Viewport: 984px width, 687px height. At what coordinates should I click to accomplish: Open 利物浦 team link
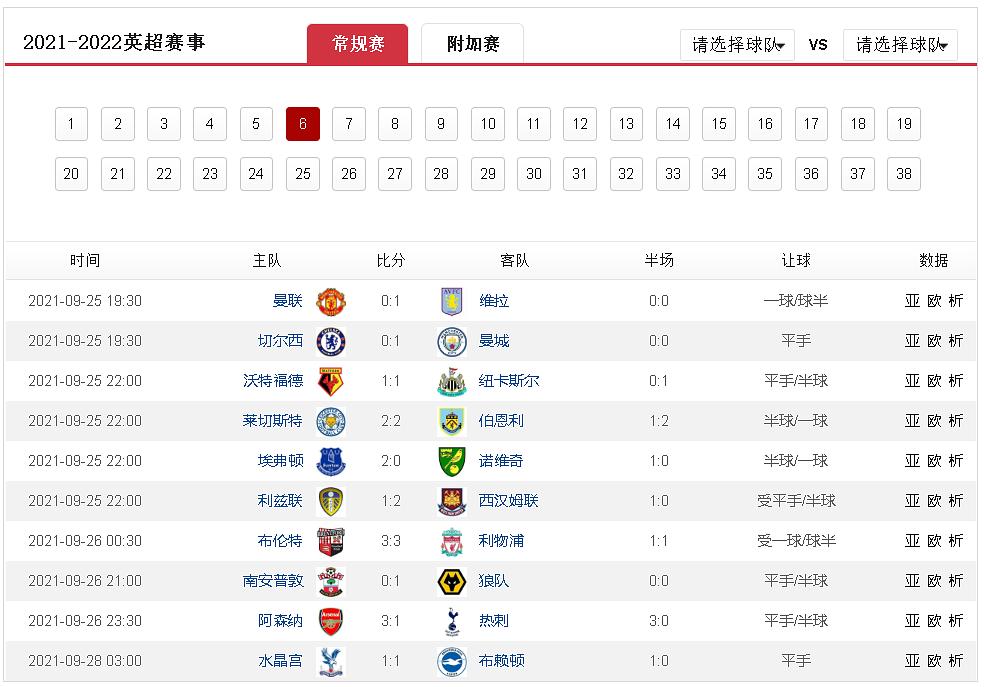(501, 541)
